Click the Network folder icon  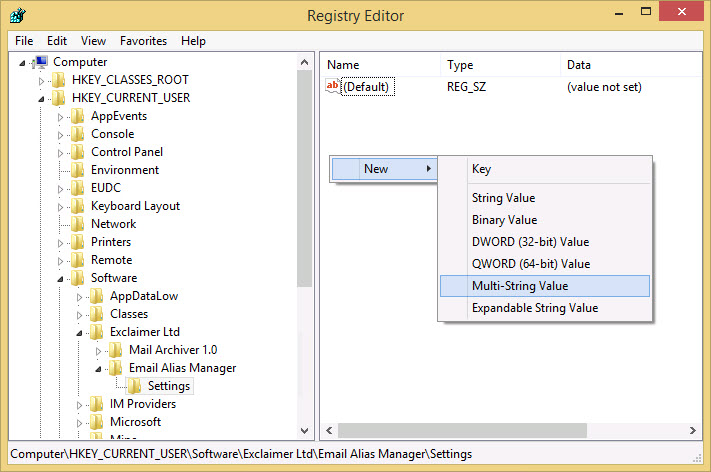coord(78,224)
